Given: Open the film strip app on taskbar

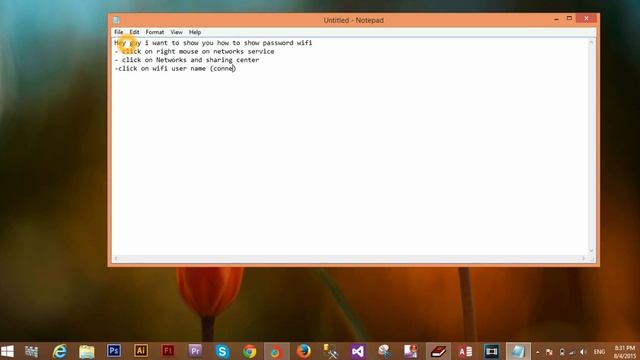Looking at the screenshot, I should (x=491, y=351).
